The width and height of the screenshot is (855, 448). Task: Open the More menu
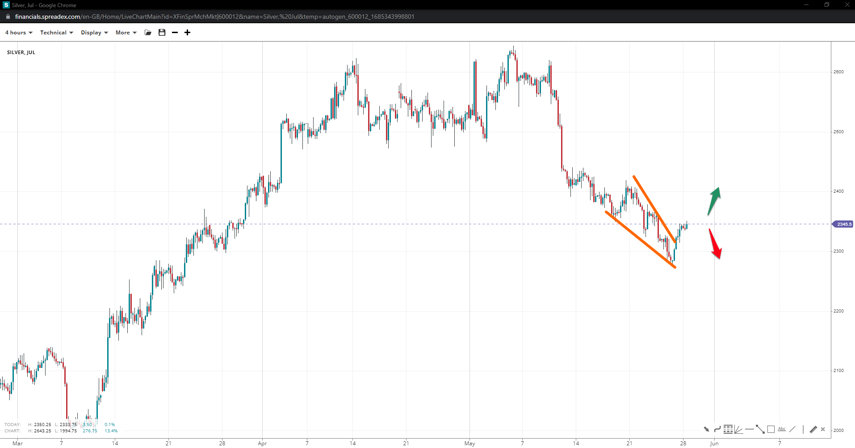[x=126, y=33]
